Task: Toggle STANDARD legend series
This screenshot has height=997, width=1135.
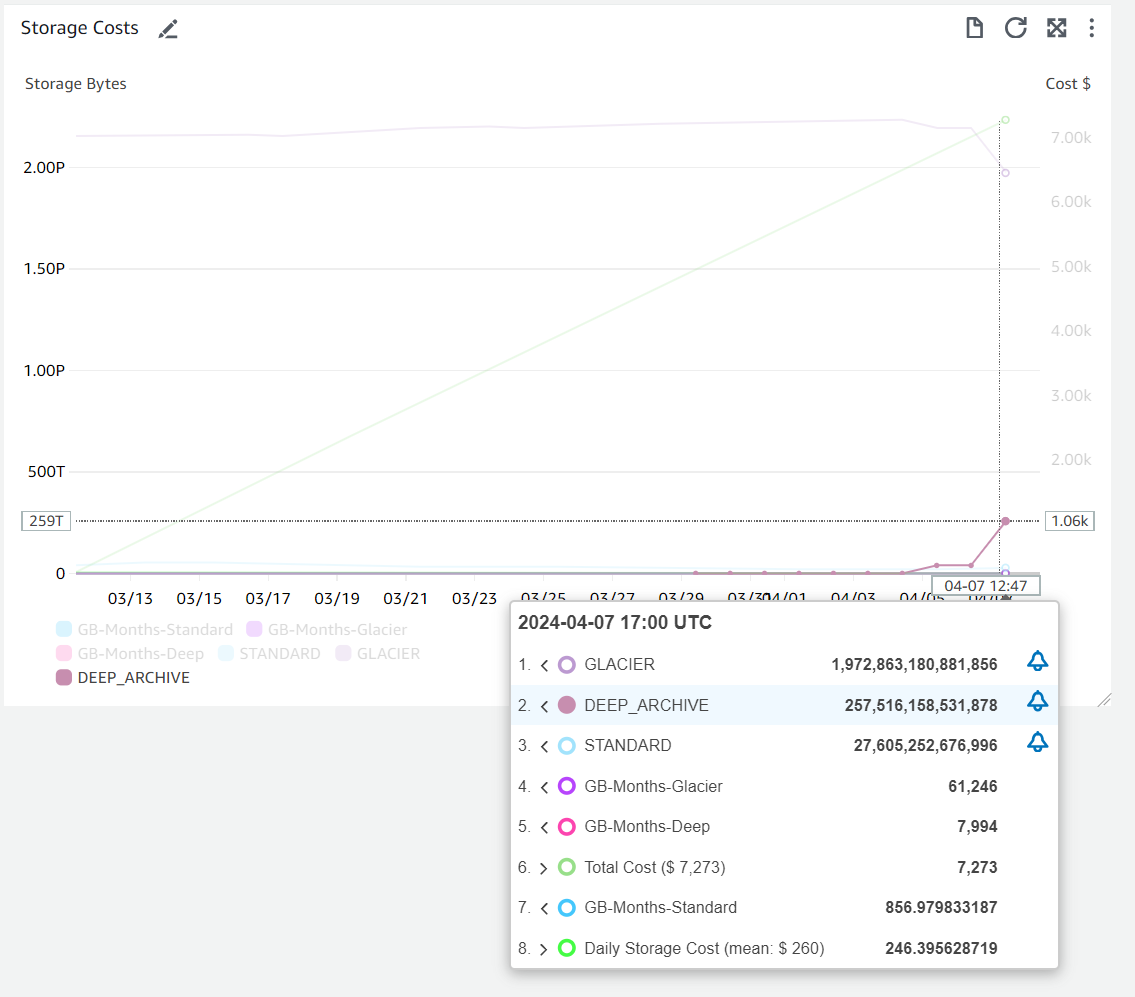Action: 269,654
